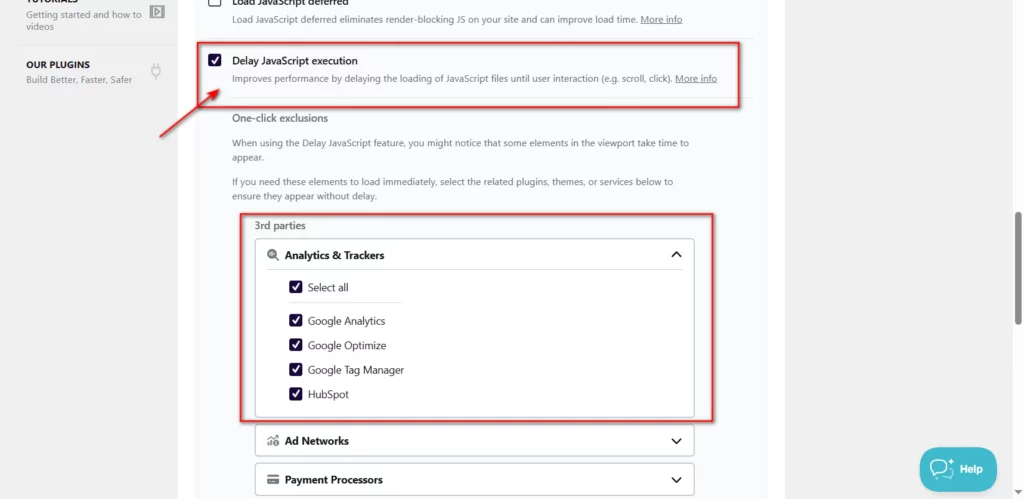Viewport: 1024px width, 499px height.
Task: Collapse the Analytics & Trackers section chevron
Action: (677, 255)
